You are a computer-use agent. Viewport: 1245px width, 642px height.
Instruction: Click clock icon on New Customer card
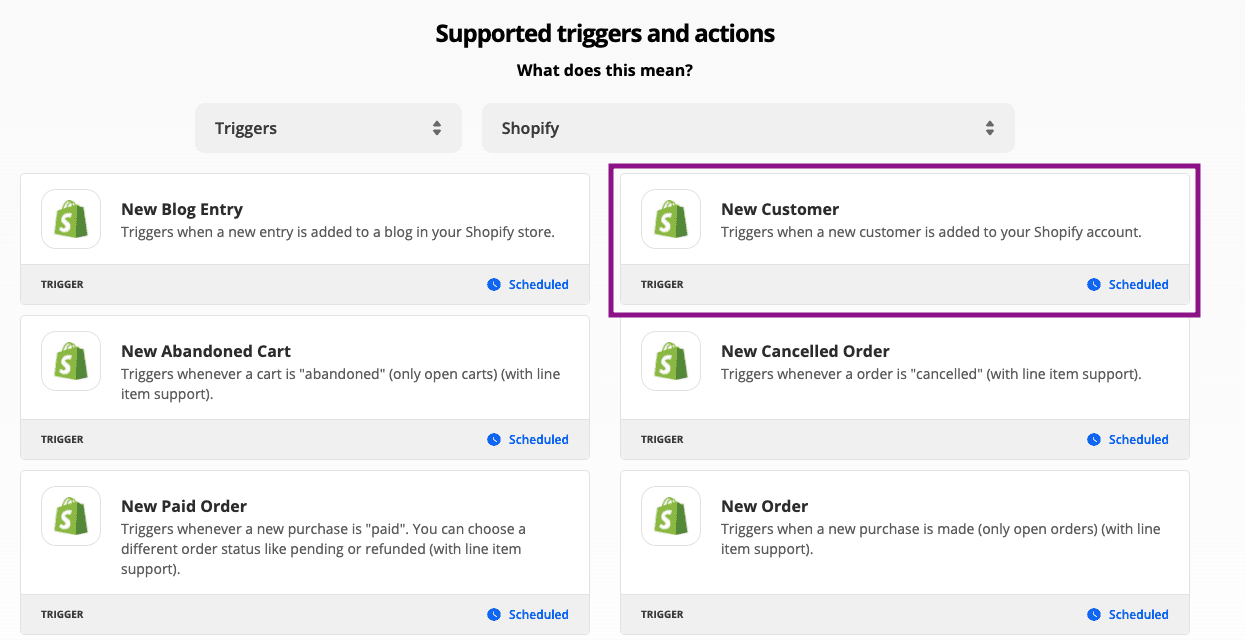(x=1093, y=285)
